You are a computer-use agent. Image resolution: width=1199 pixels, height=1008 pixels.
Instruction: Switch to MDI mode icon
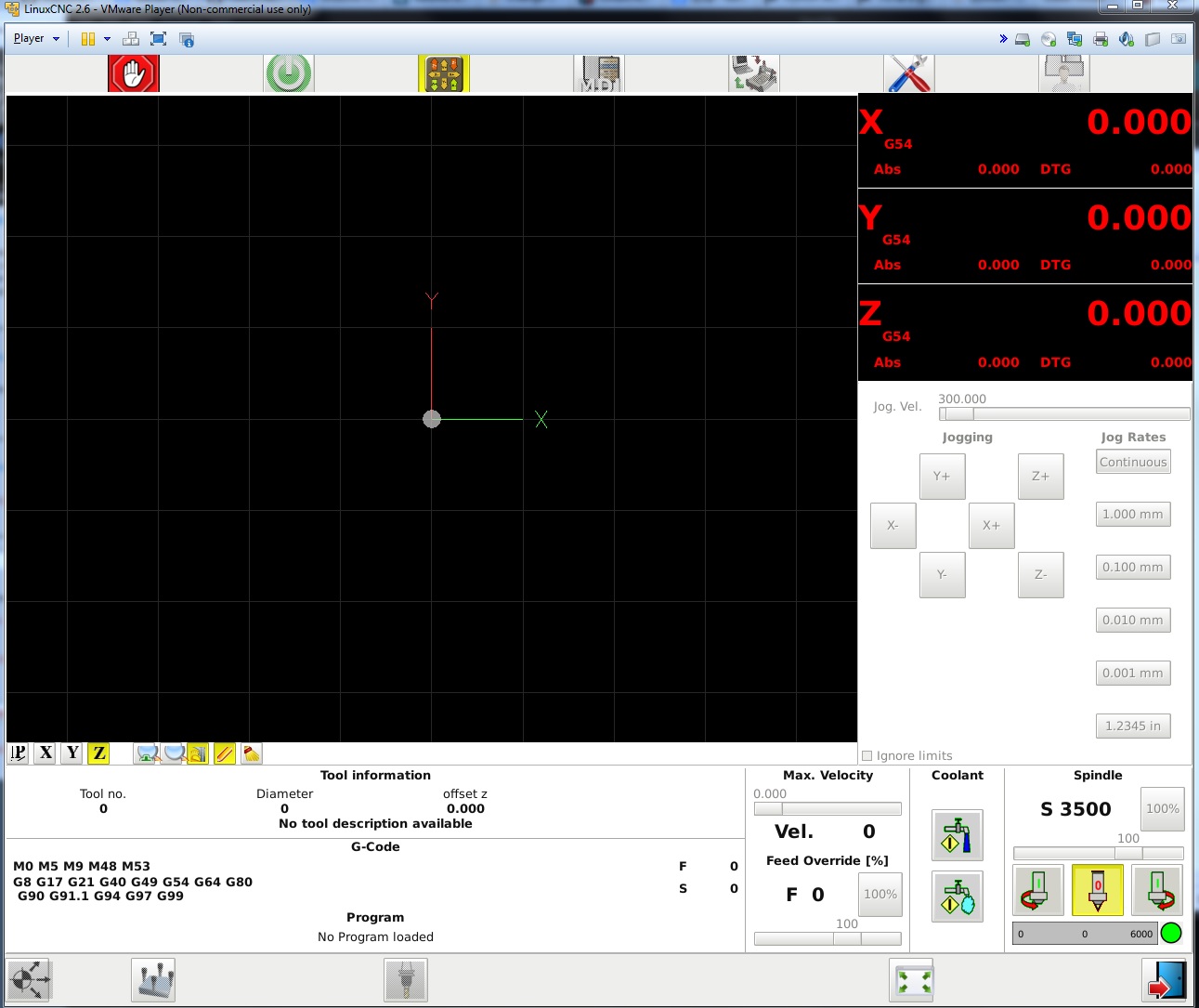pyautogui.click(x=599, y=73)
